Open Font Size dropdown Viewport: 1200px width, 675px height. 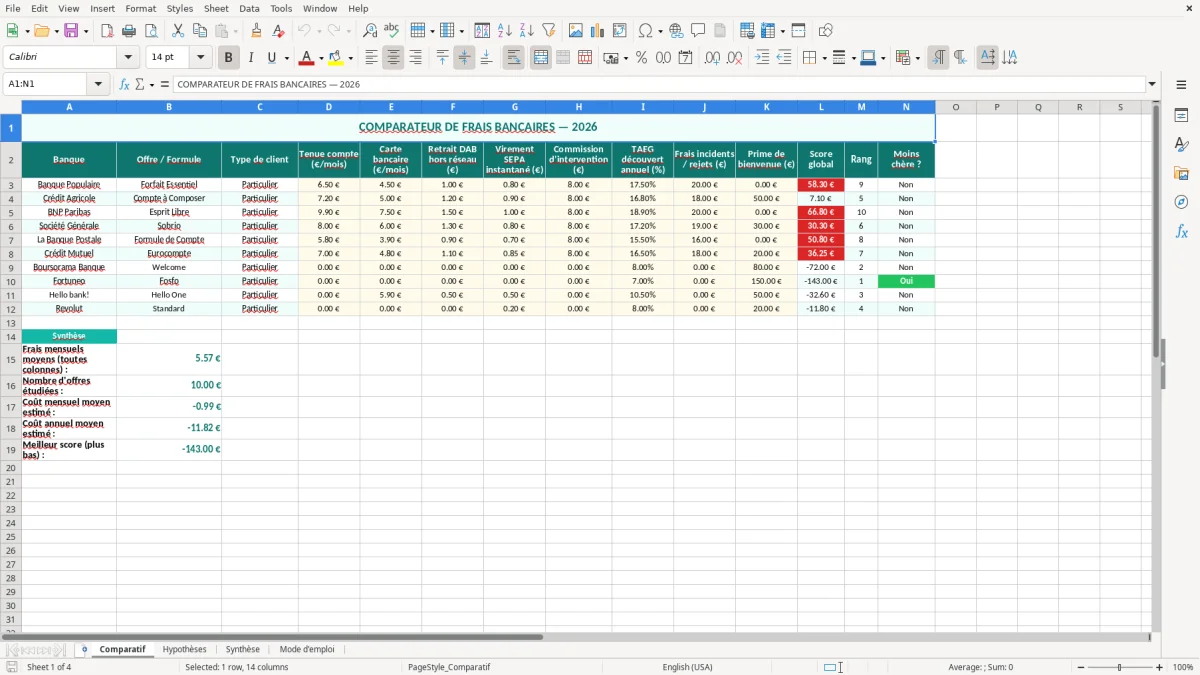pos(200,58)
